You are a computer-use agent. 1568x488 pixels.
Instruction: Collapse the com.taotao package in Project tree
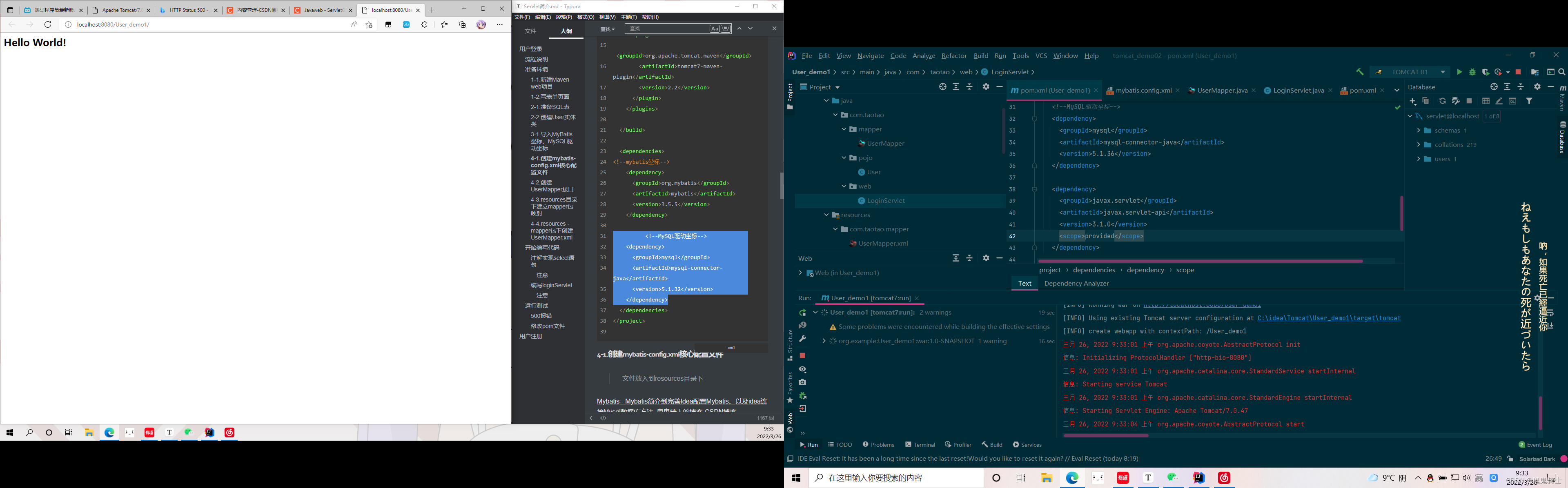click(836, 115)
